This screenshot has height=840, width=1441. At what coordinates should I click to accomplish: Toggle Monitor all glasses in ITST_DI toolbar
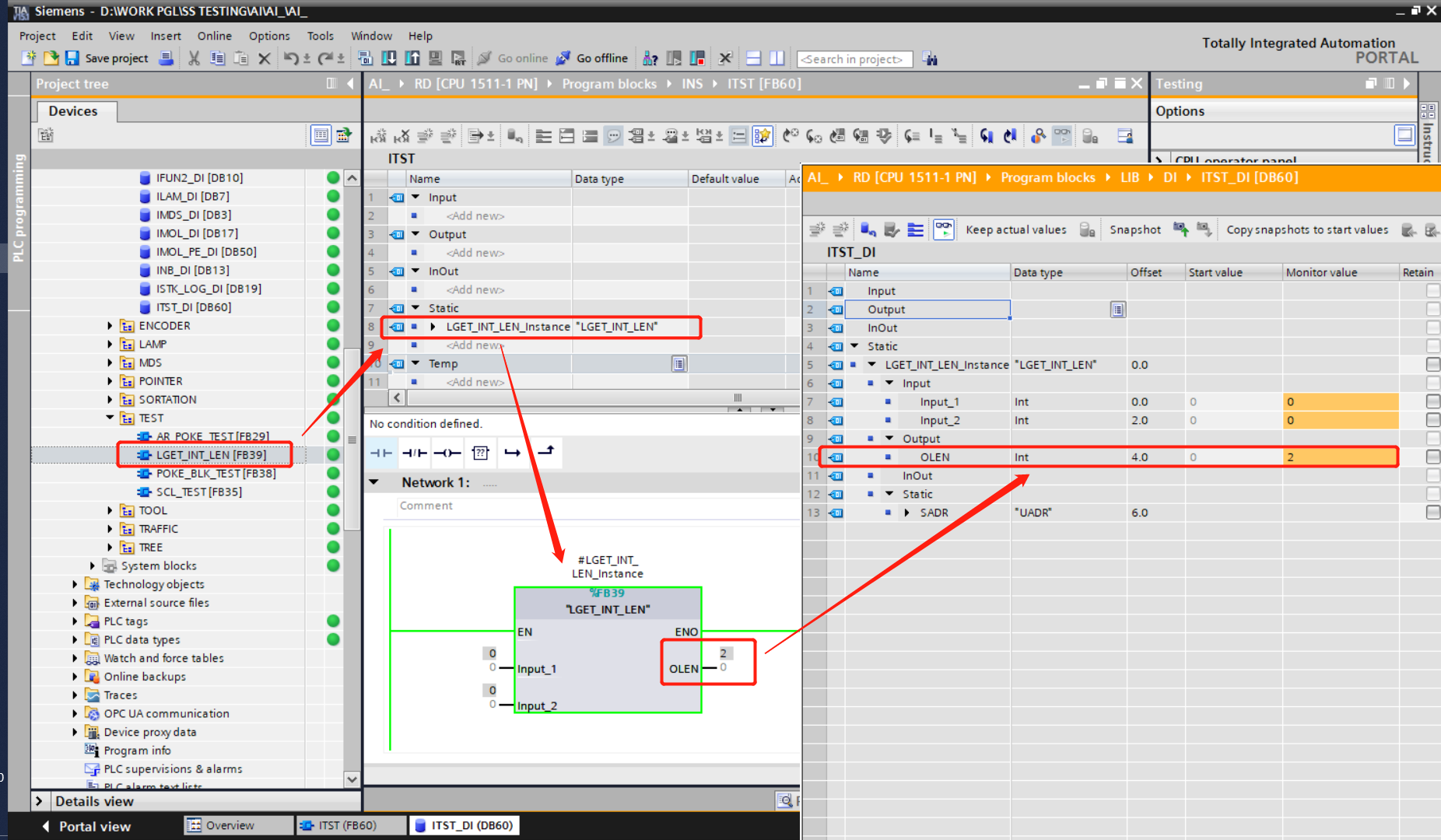pos(944,229)
